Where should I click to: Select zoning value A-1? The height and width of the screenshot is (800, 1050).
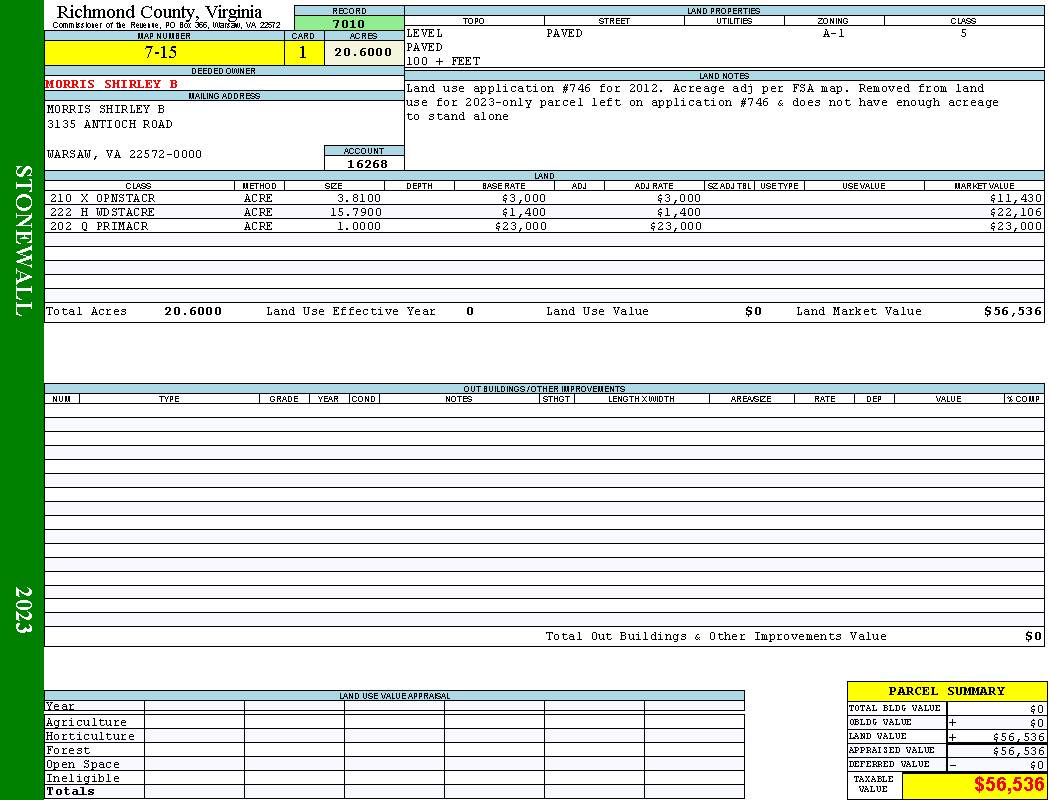(834, 33)
